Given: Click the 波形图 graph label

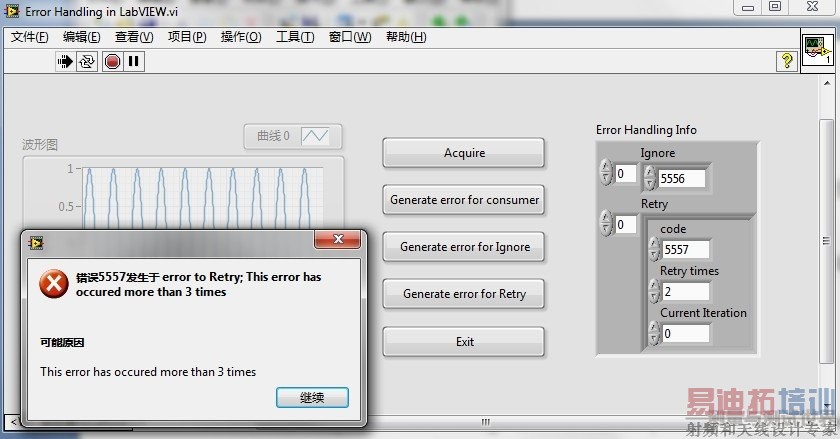Looking at the screenshot, I should tap(40, 145).
